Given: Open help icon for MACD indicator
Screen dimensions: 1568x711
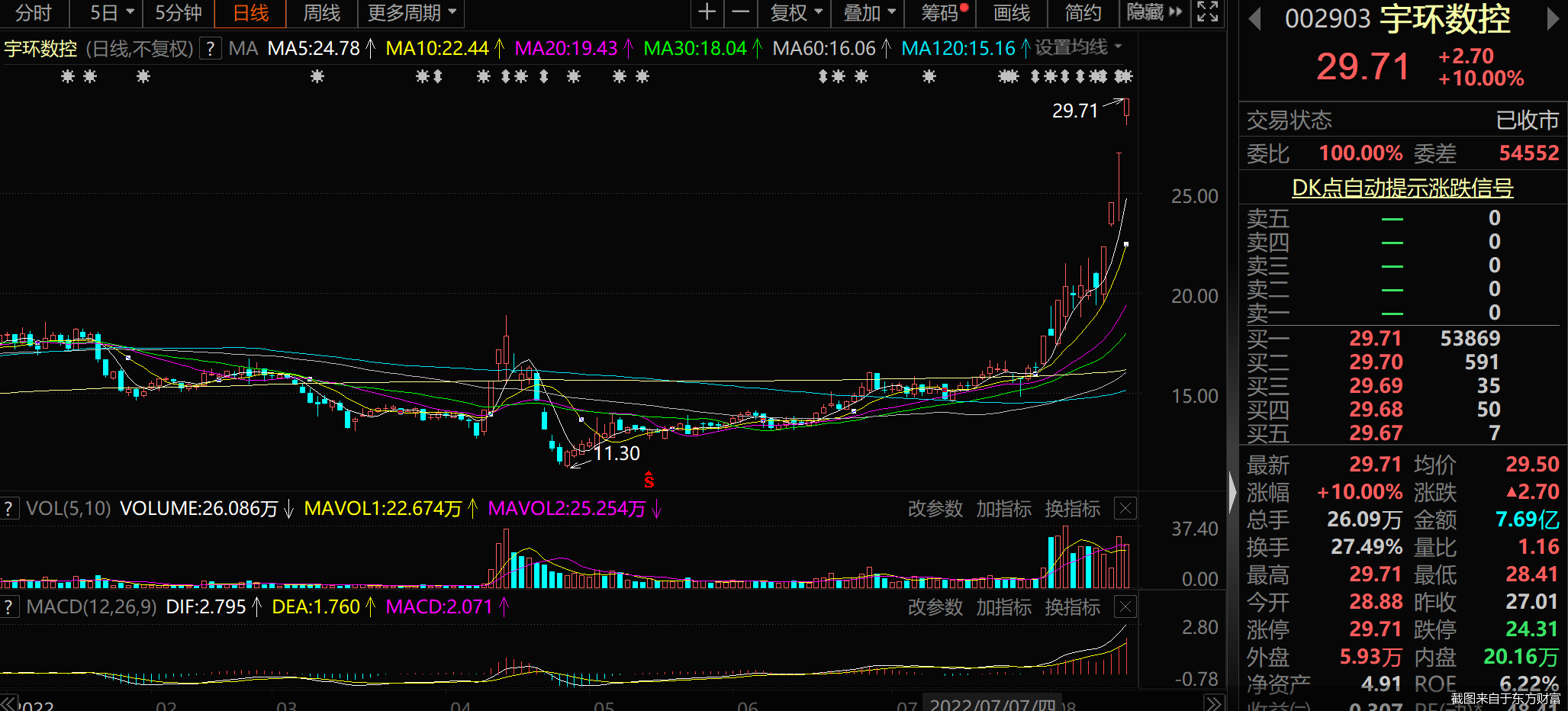Looking at the screenshot, I should 9,607.
